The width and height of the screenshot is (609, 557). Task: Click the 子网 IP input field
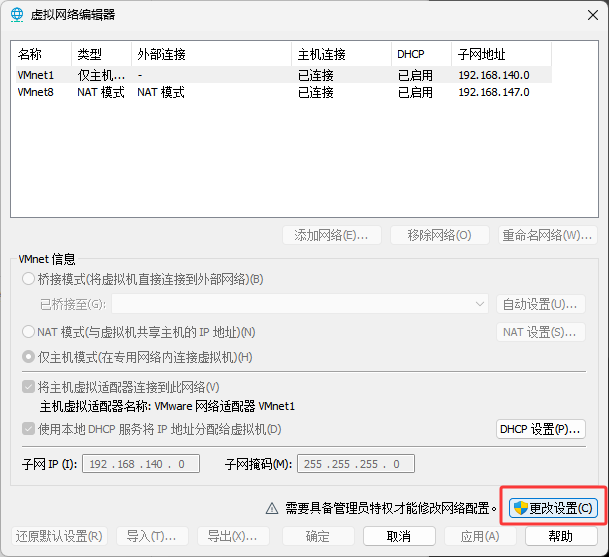click(141, 464)
